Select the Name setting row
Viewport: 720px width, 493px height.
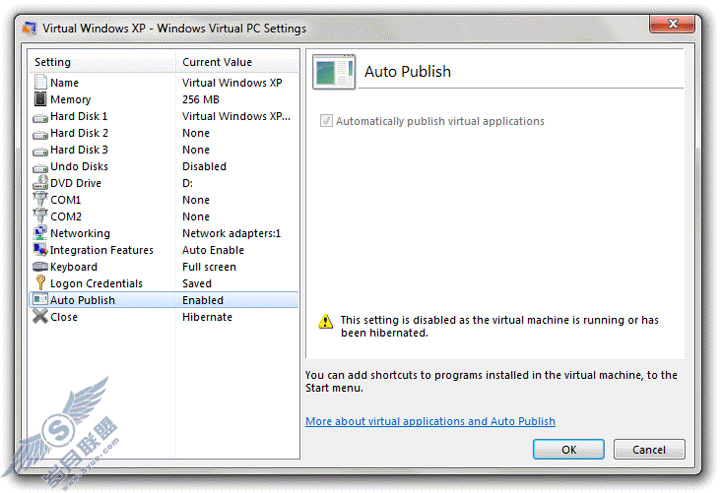tap(163, 83)
